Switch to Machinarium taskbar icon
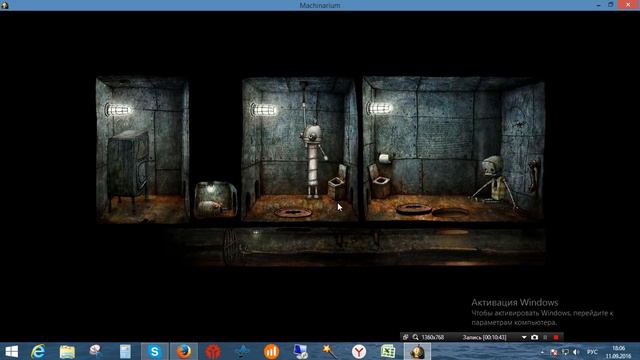The width and height of the screenshot is (640, 360). pyautogui.click(x=417, y=351)
